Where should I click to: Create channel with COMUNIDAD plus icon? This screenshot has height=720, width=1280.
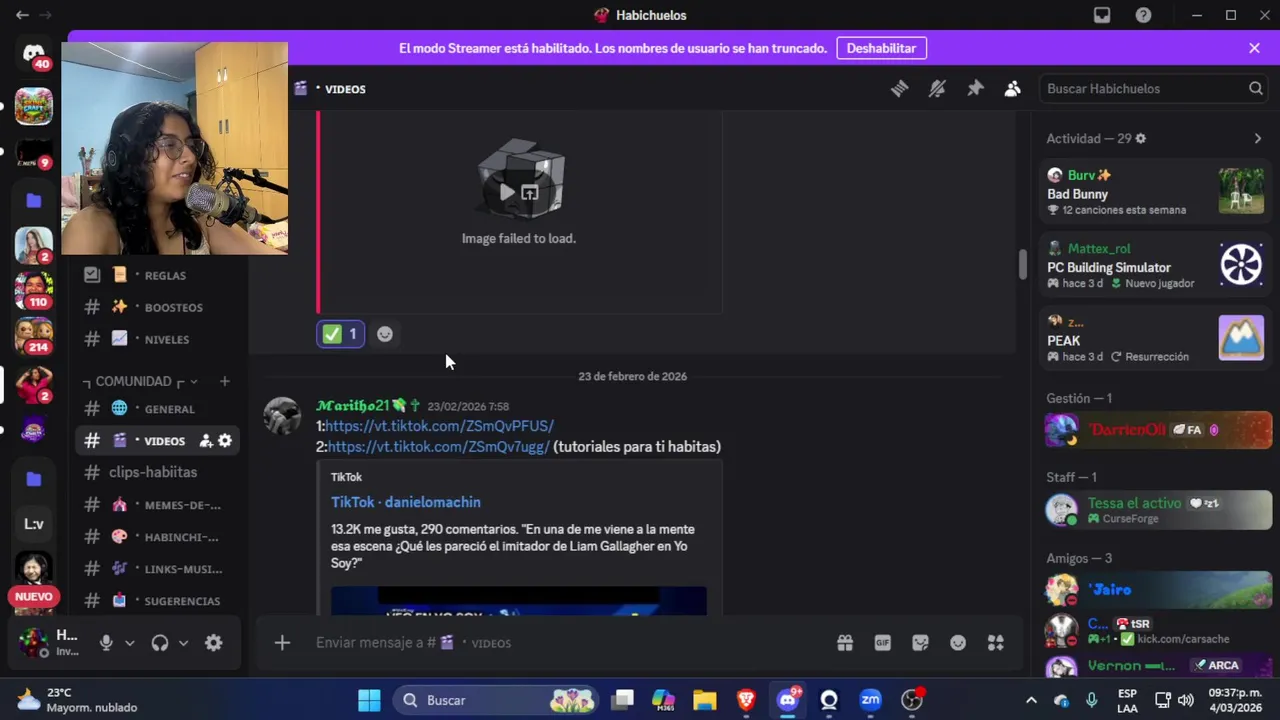pos(224,381)
